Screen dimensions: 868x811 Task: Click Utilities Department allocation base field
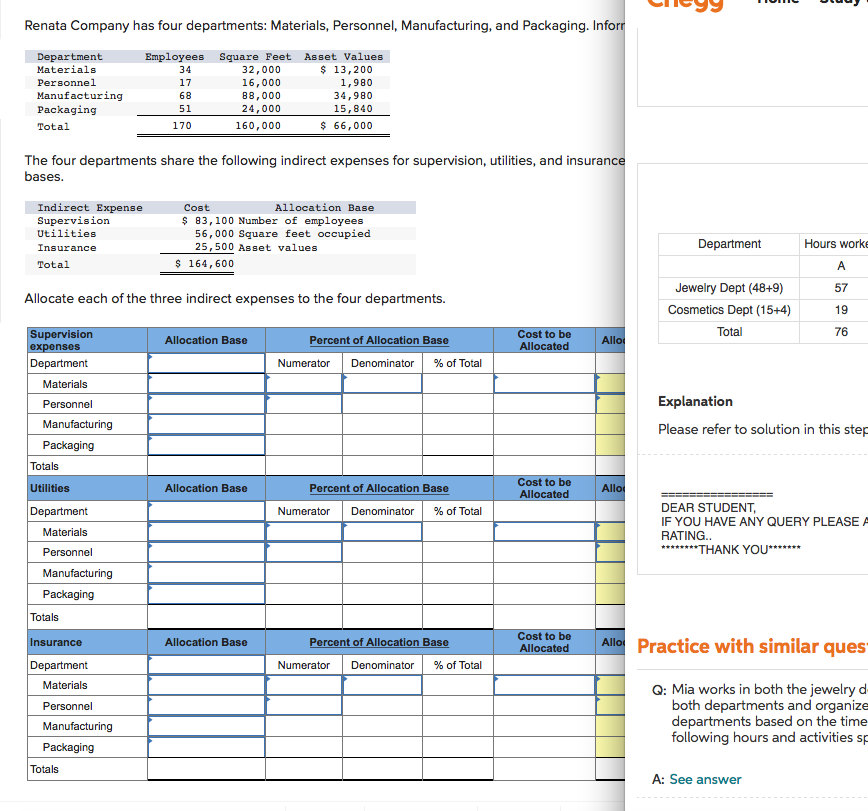206,511
